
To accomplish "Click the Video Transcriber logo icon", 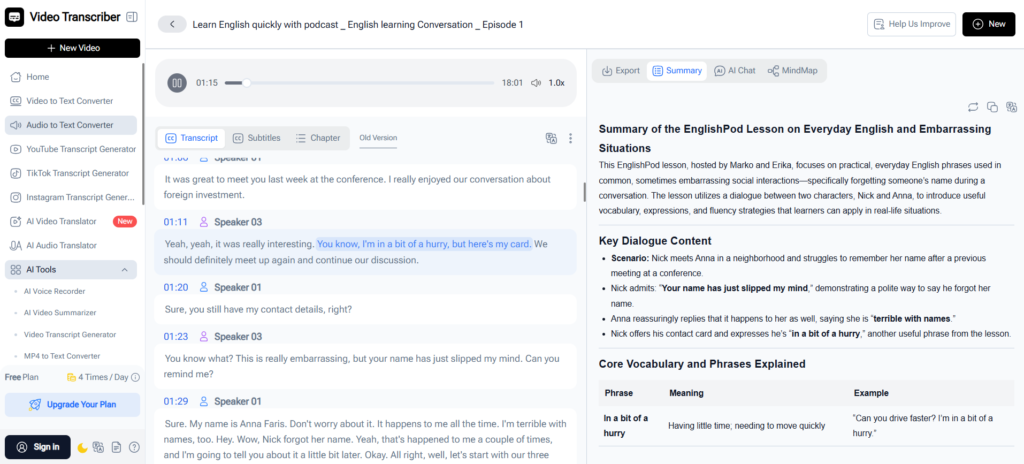I will pyautogui.click(x=14, y=18).
